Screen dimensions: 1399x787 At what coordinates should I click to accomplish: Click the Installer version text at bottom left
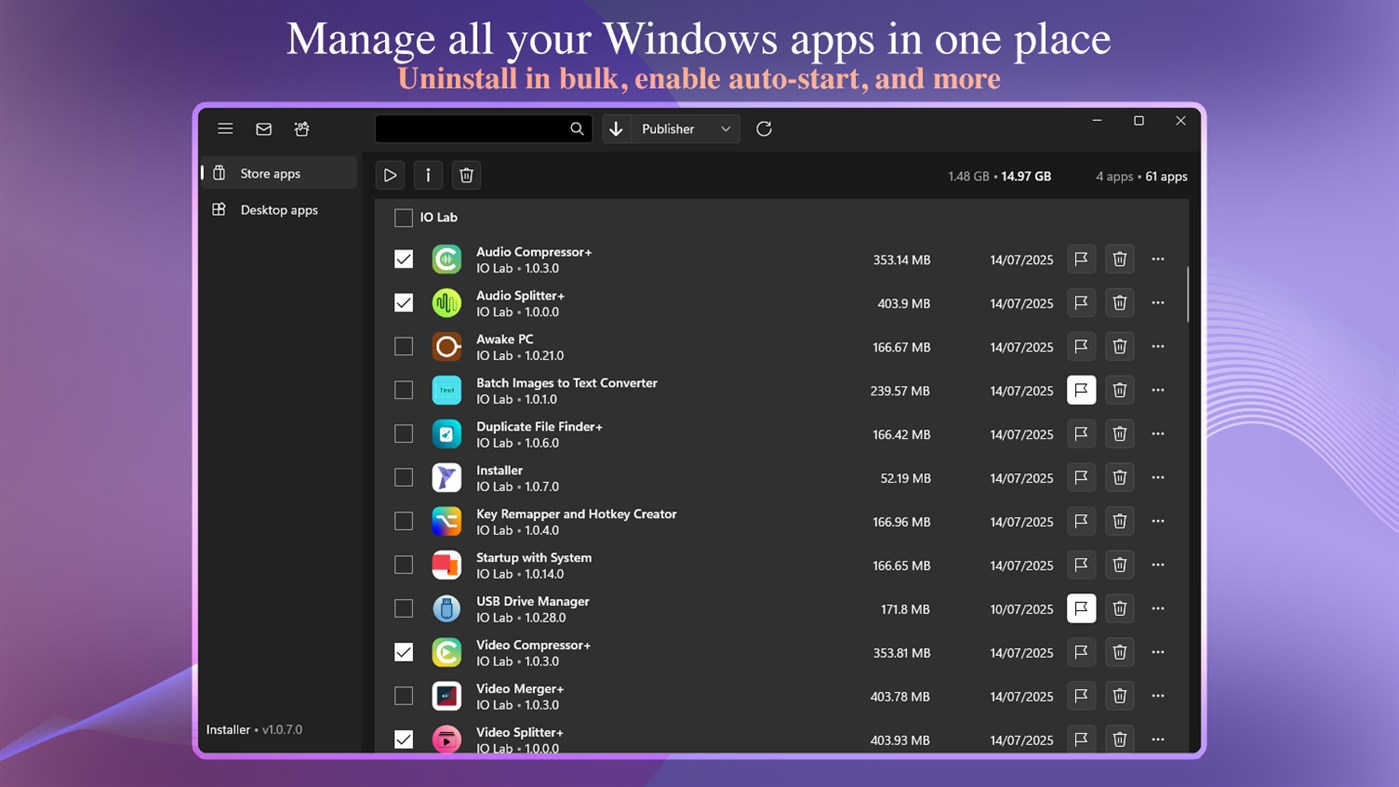pos(255,729)
